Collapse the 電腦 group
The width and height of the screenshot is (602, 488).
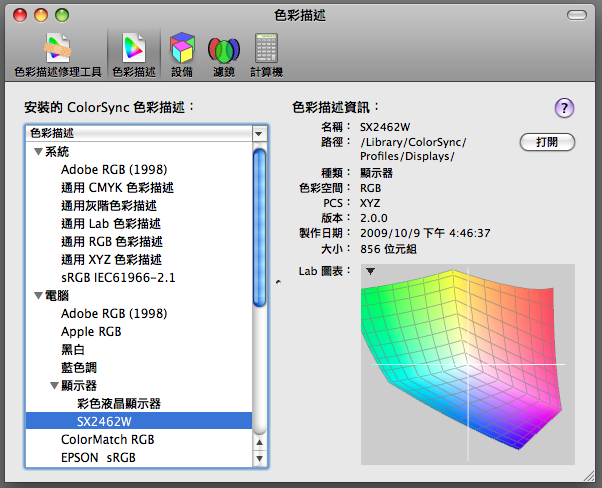[38, 296]
